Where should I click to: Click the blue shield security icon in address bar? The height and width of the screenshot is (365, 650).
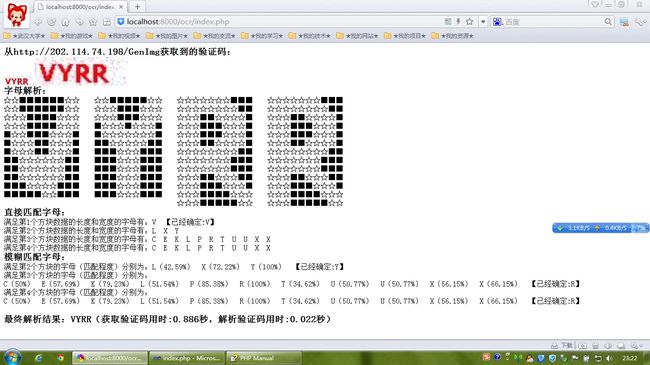point(121,22)
